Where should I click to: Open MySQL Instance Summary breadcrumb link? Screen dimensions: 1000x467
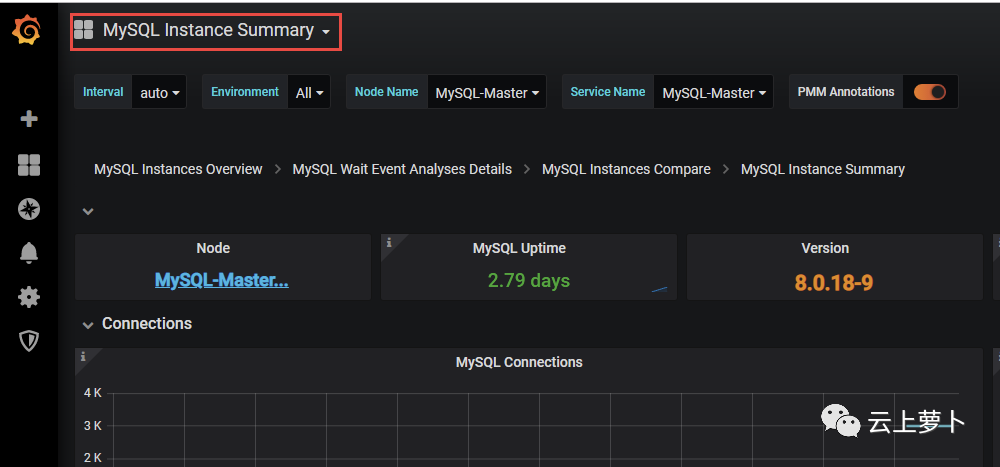tap(823, 169)
